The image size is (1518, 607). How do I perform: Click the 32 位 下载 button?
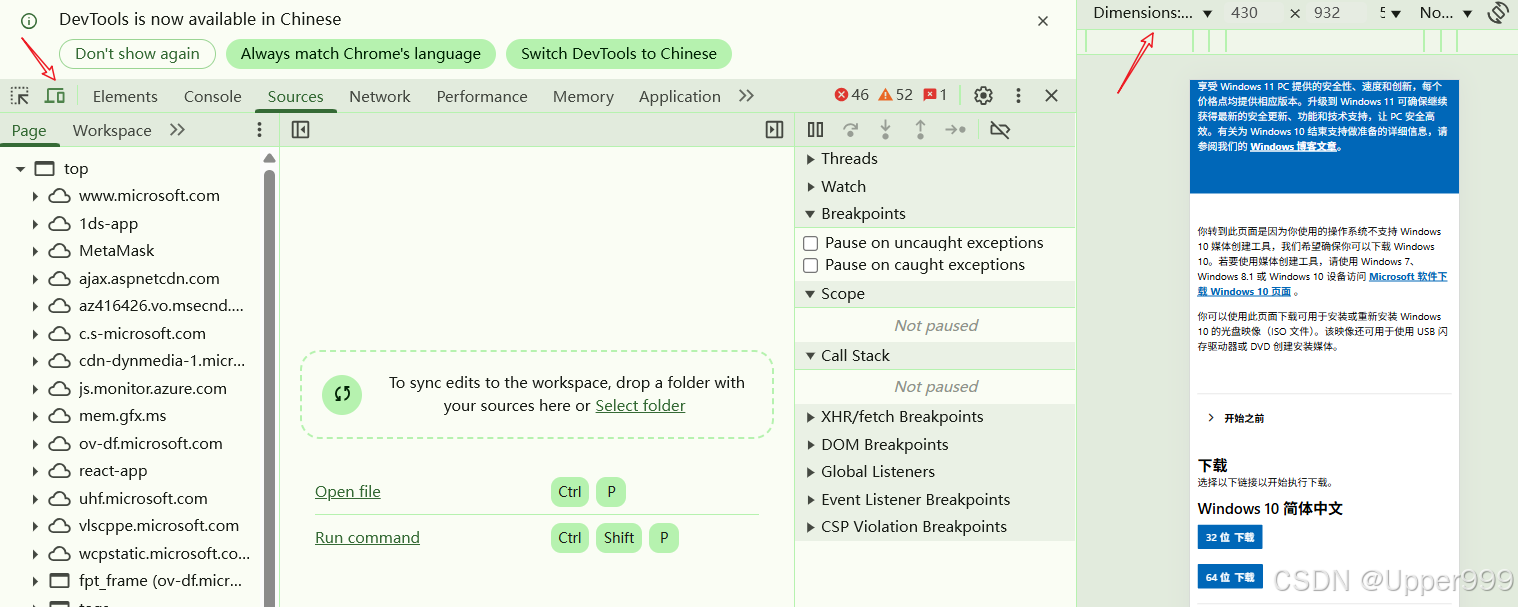point(1230,537)
